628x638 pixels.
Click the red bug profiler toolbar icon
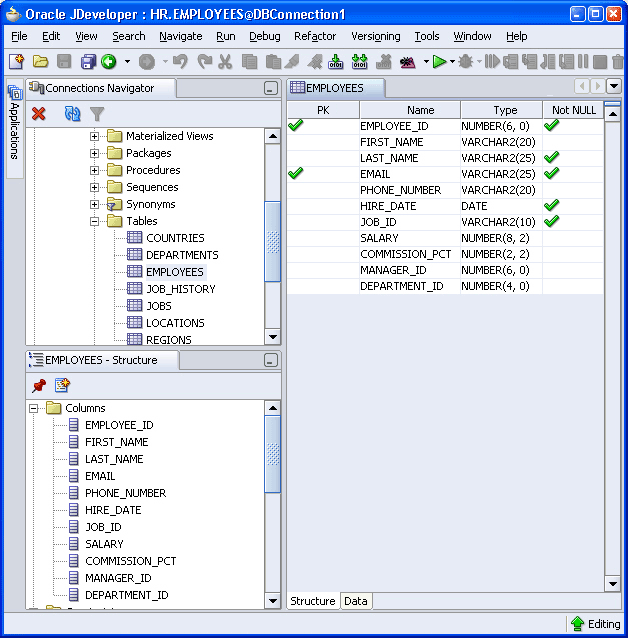pyautogui.click(x=407, y=62)
